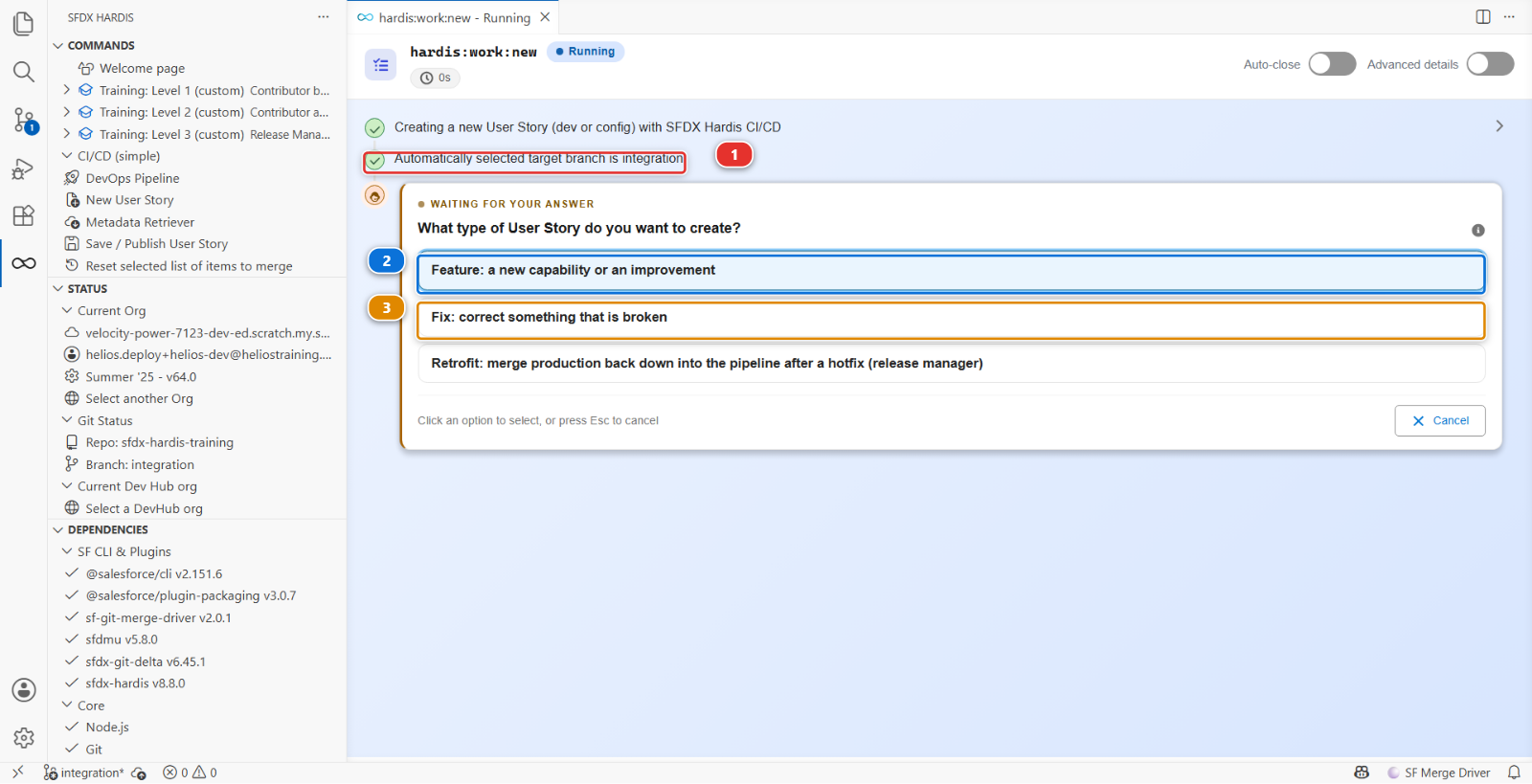Collapse the CI/CD (simple) group
Viewport: 1532px width, 784px height.
click(67, 155)
